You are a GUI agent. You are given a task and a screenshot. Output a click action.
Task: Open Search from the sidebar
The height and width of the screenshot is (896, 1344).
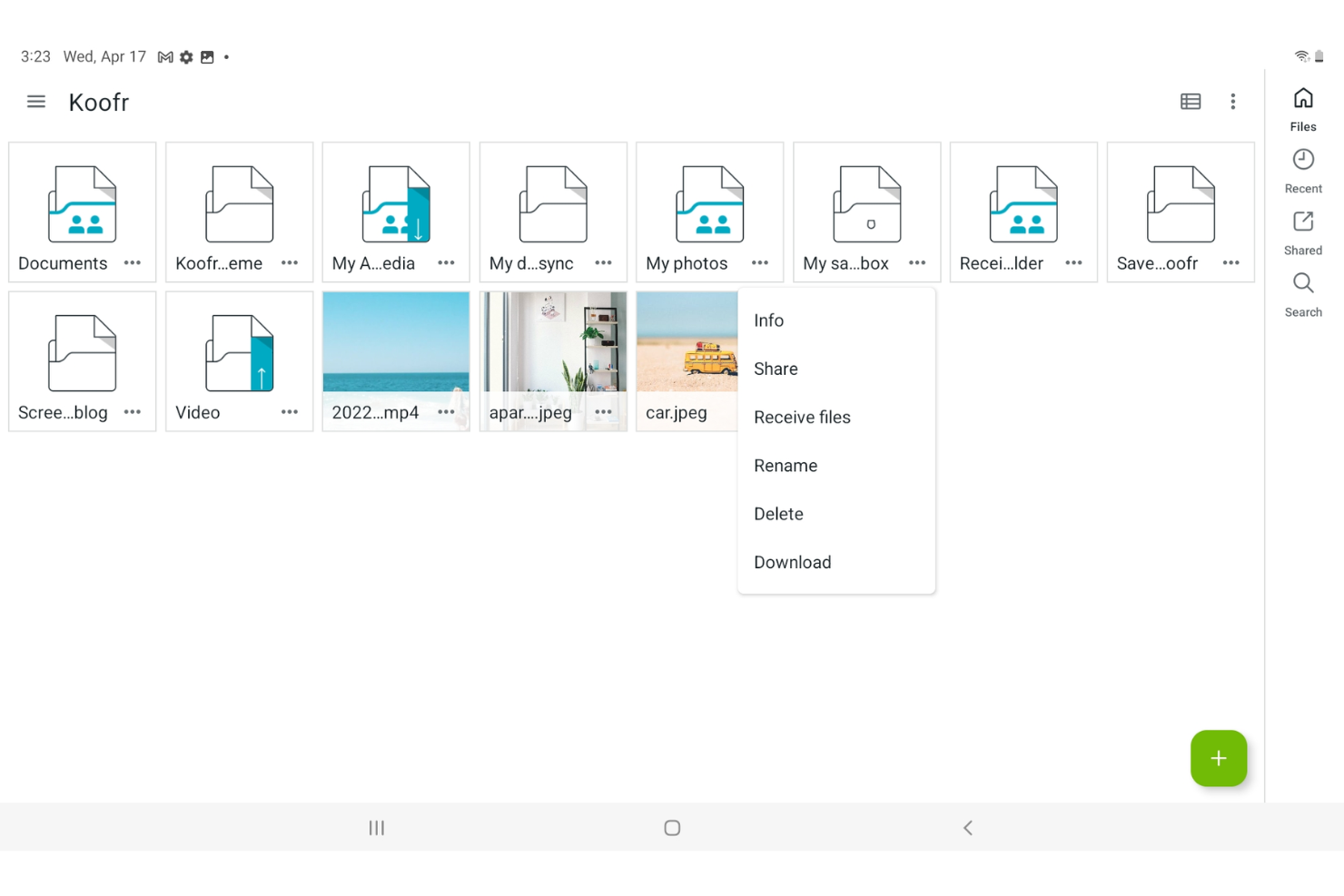[x=1302, y=292]
